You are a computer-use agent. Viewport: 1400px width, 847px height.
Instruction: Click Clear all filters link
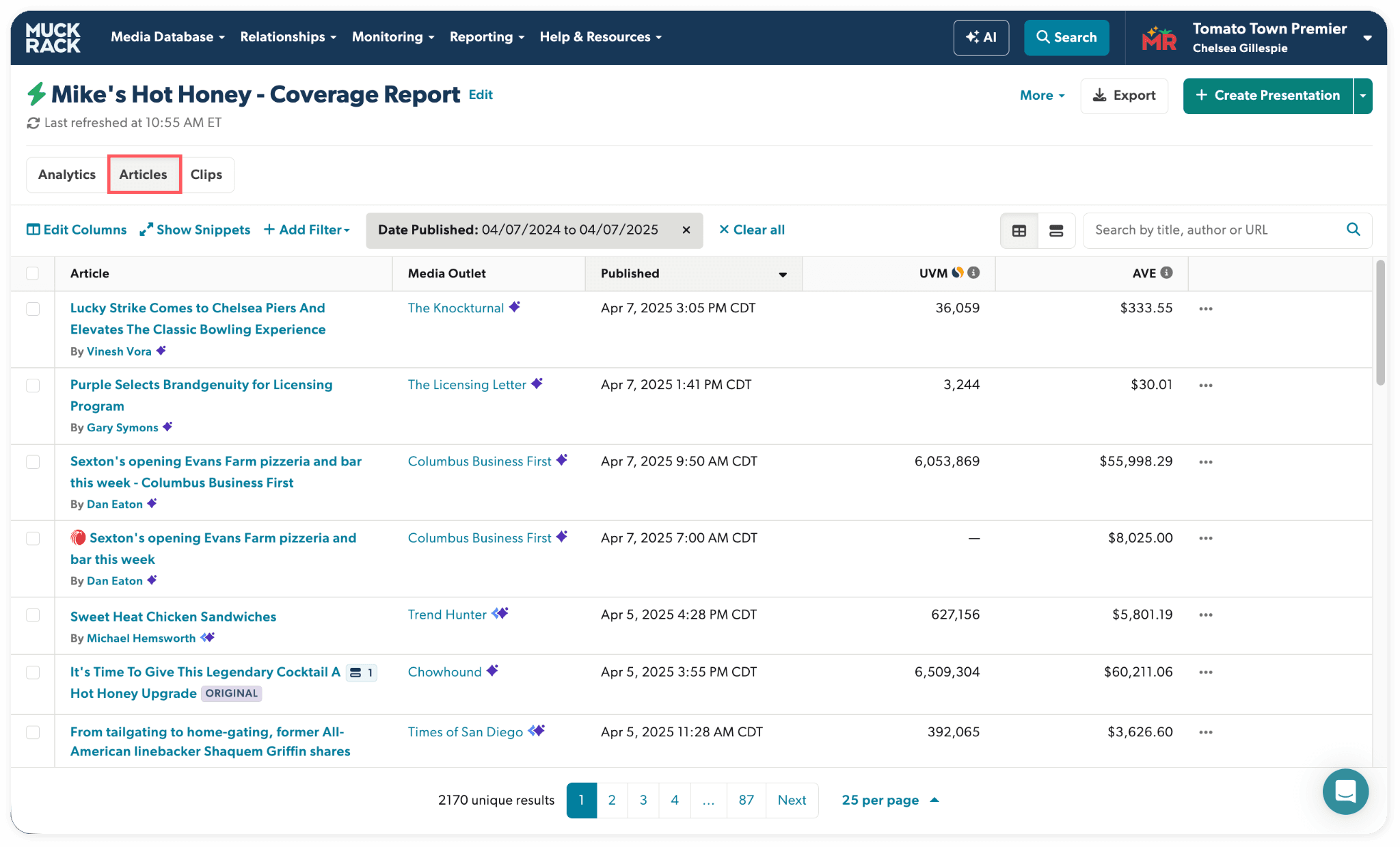click(x=752, y=230)
